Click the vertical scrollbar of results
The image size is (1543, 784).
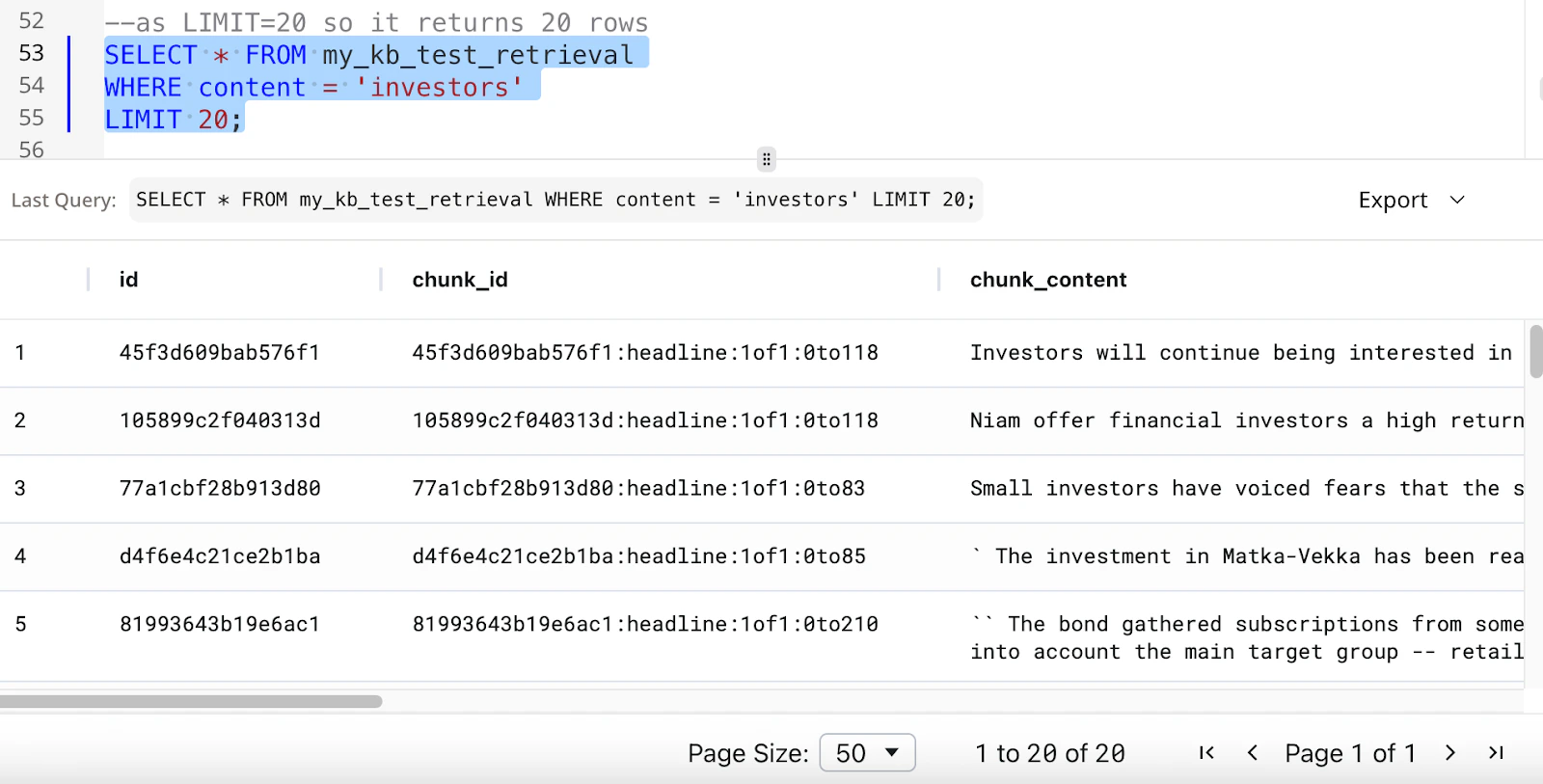click(1535, 352)
